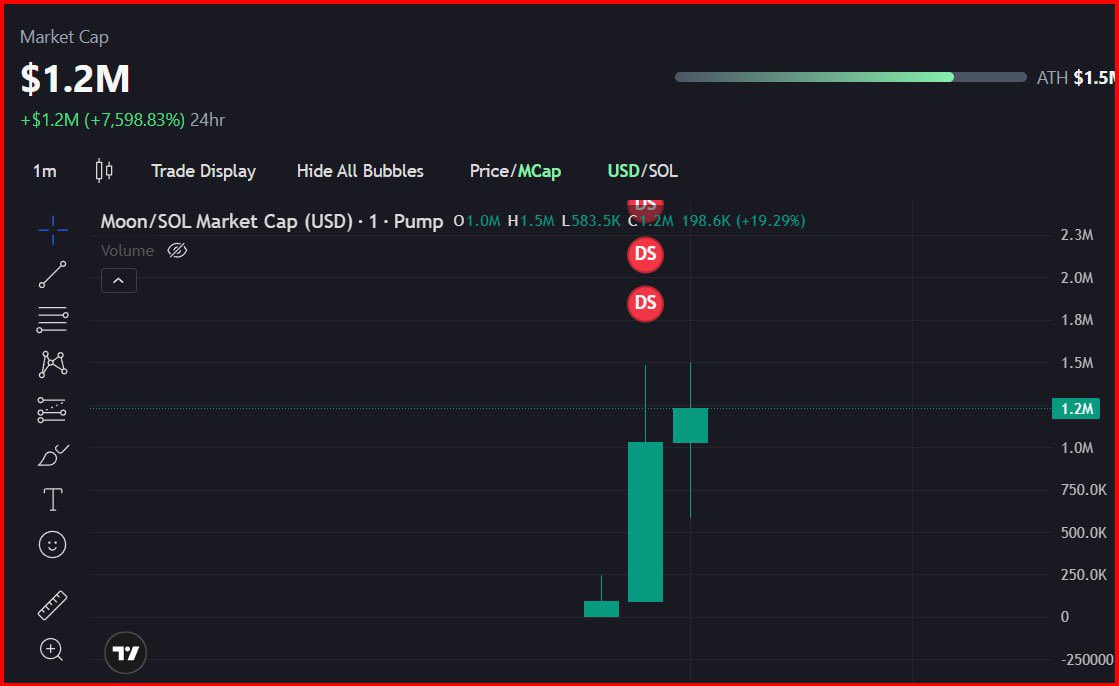Click Hide All Bubbles

(360, 171)
